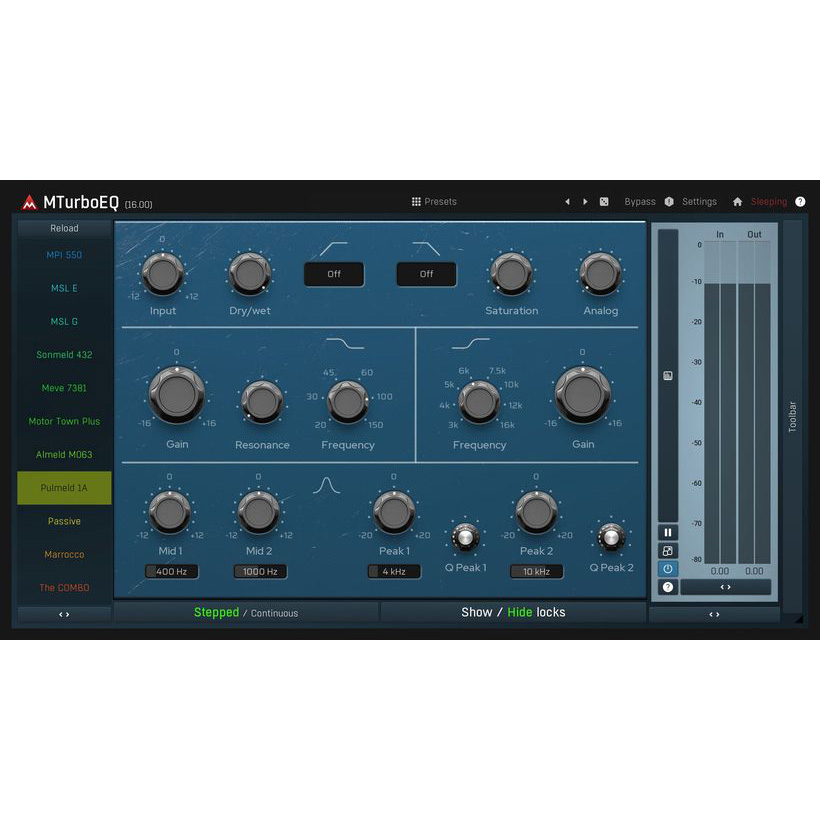This screenshot has width=820, height=820.
Task: Choose Hide locks option
Action: tap(520, 612)
